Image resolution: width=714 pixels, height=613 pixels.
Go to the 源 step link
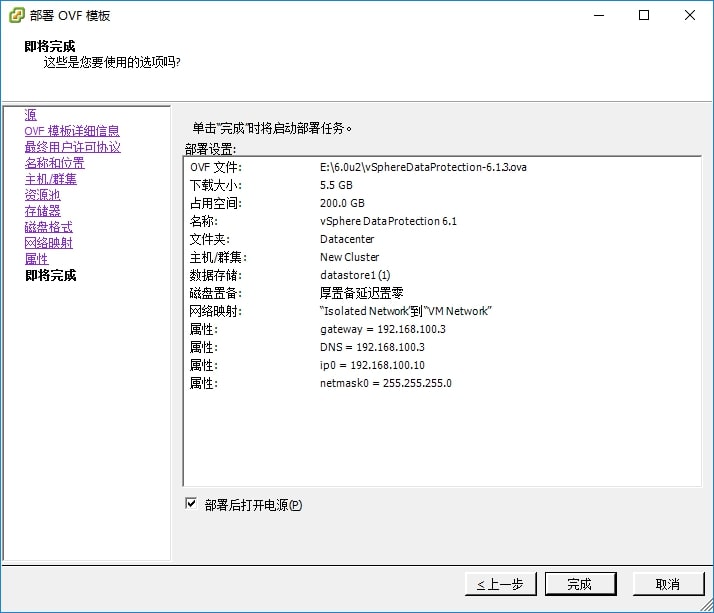tap(31, 115)
